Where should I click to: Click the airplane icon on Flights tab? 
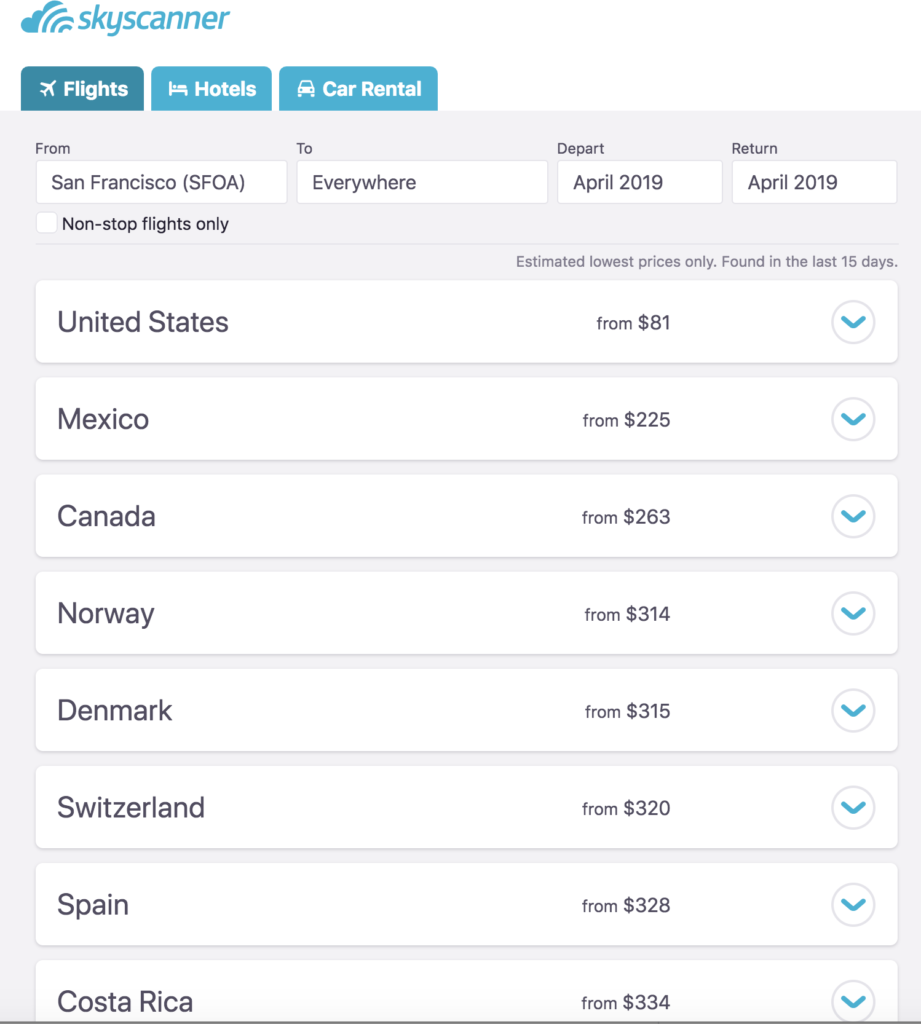click(47, 89)
